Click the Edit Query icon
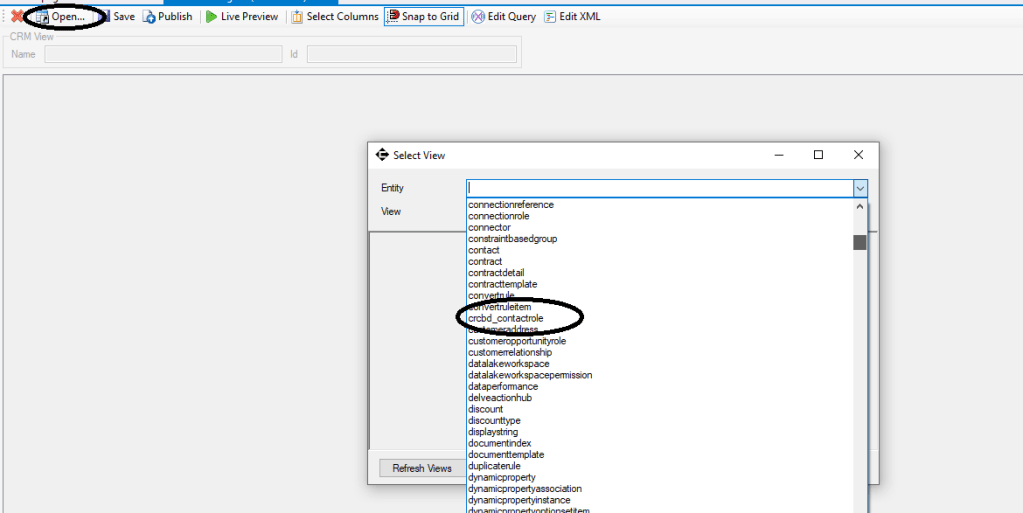The height and width of the screenshot is (513, 1023). tap(478, 17)
